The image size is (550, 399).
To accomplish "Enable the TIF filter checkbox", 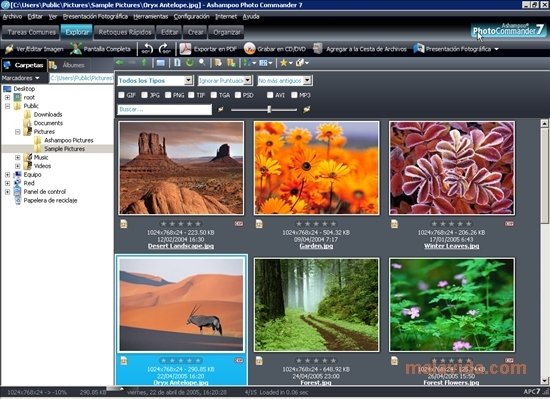I will 191,95.
